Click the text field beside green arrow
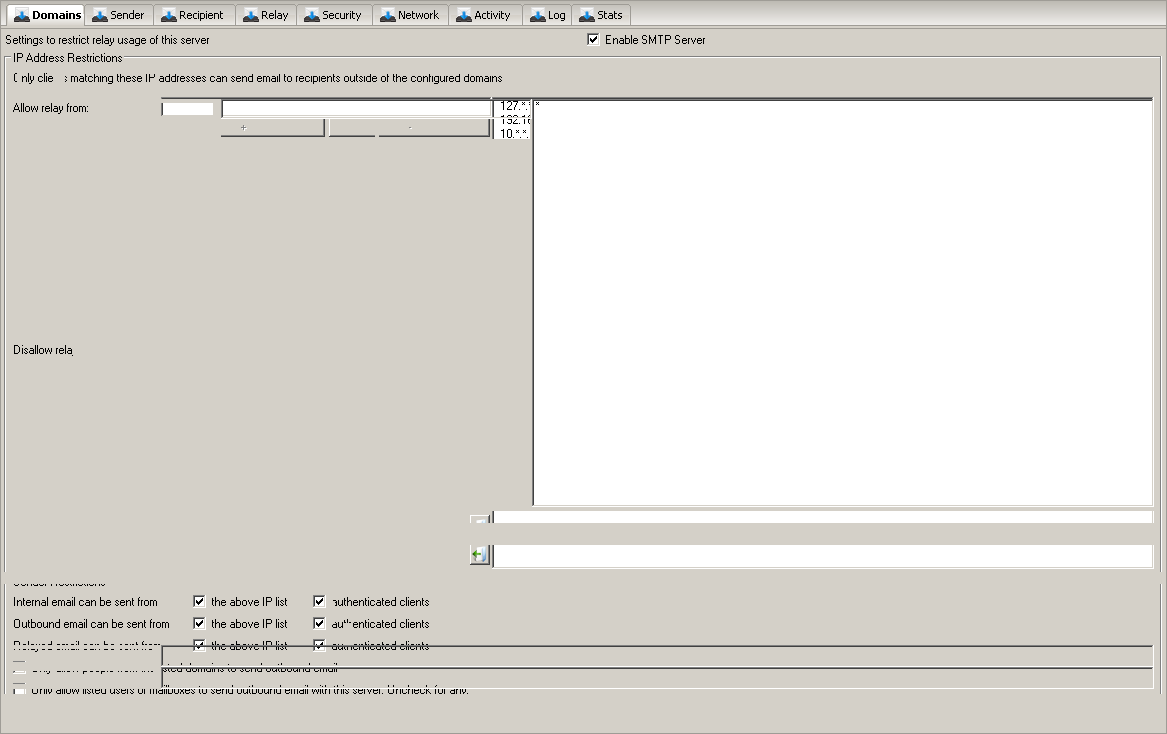This screenshot has height=734, width=1167. pos(822,556)
